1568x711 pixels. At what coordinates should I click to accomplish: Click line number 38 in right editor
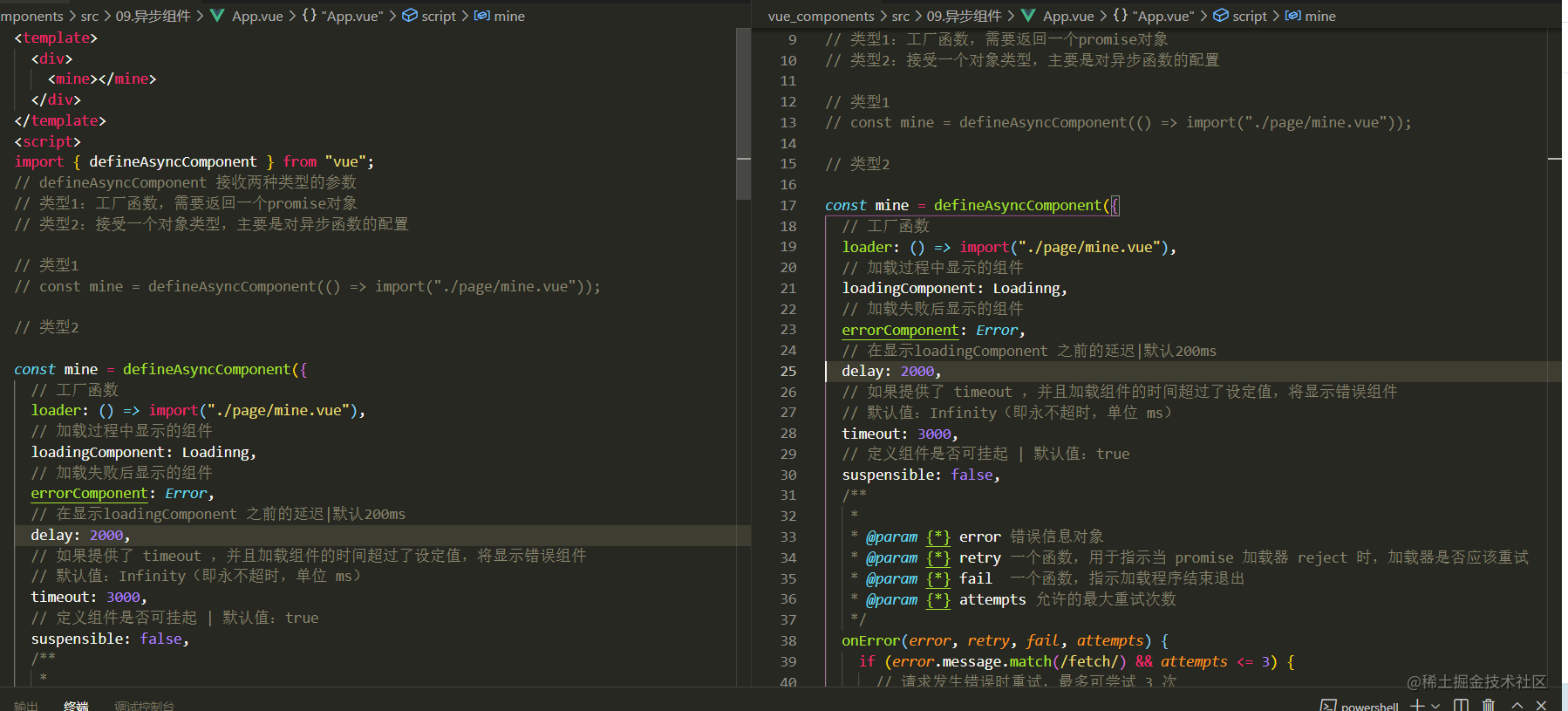pyautogui.click(x=788, y=640)
